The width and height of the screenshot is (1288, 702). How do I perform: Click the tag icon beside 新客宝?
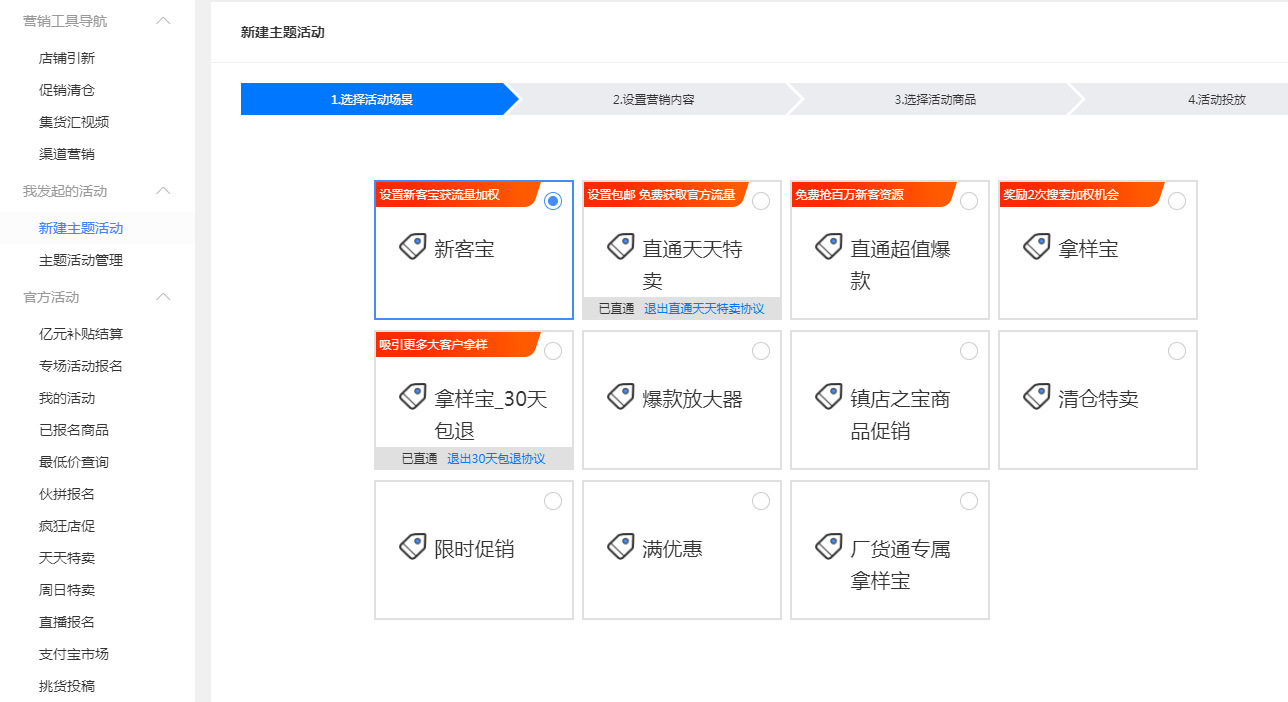point(413,247)
